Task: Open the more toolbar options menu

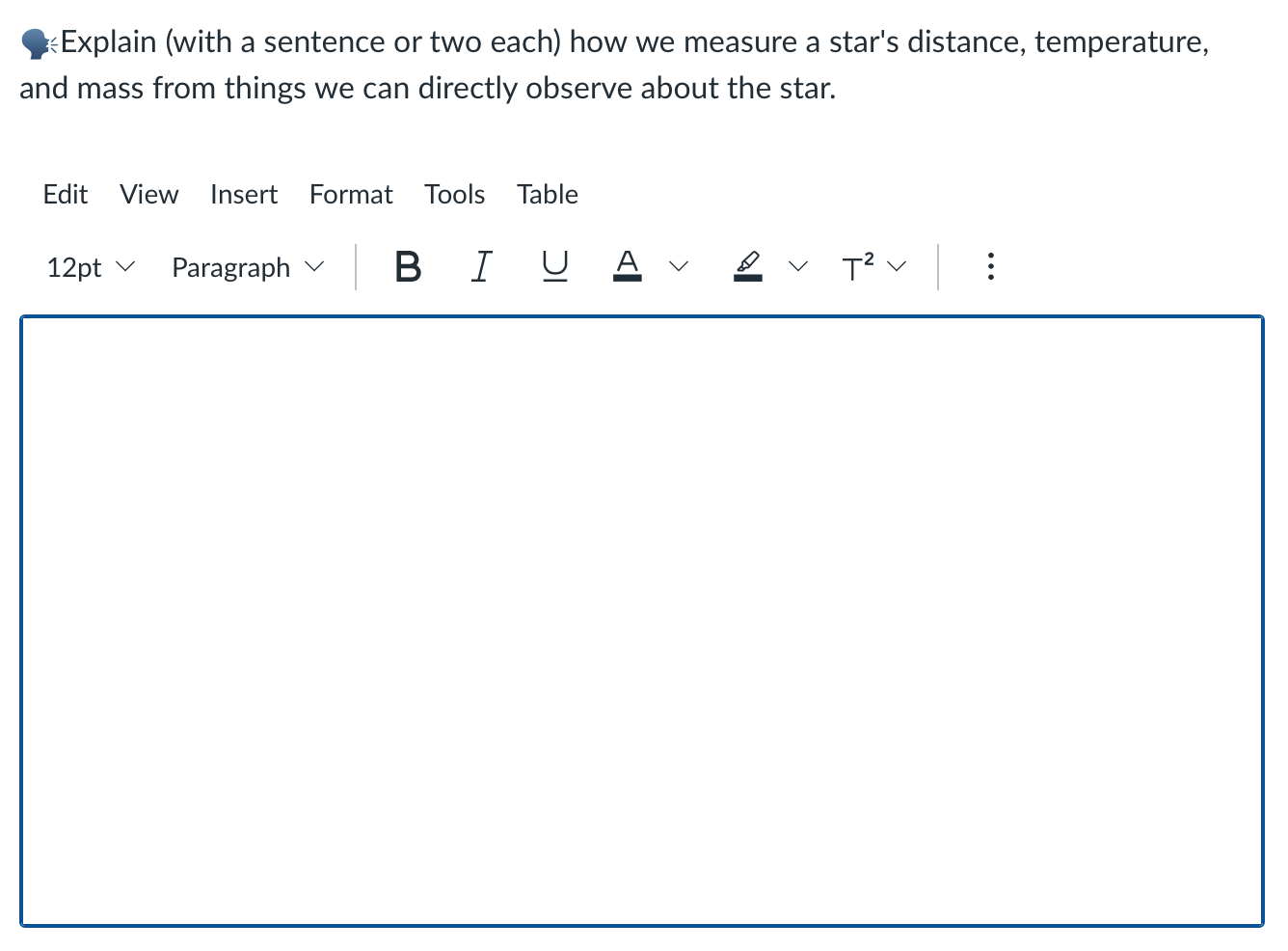Action: [990, 266]
